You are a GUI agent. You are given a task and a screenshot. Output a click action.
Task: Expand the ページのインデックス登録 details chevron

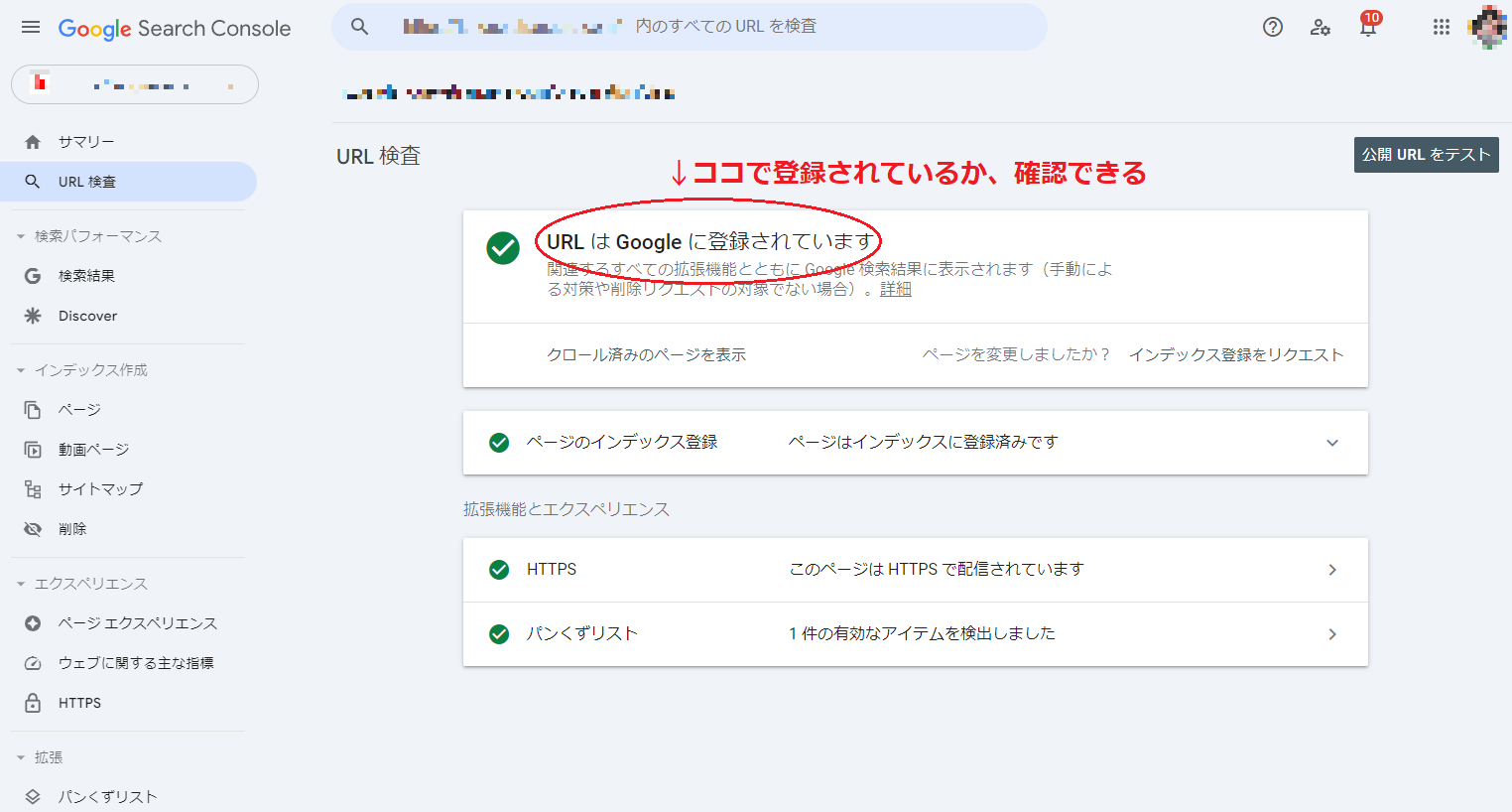click(1332, 443)
